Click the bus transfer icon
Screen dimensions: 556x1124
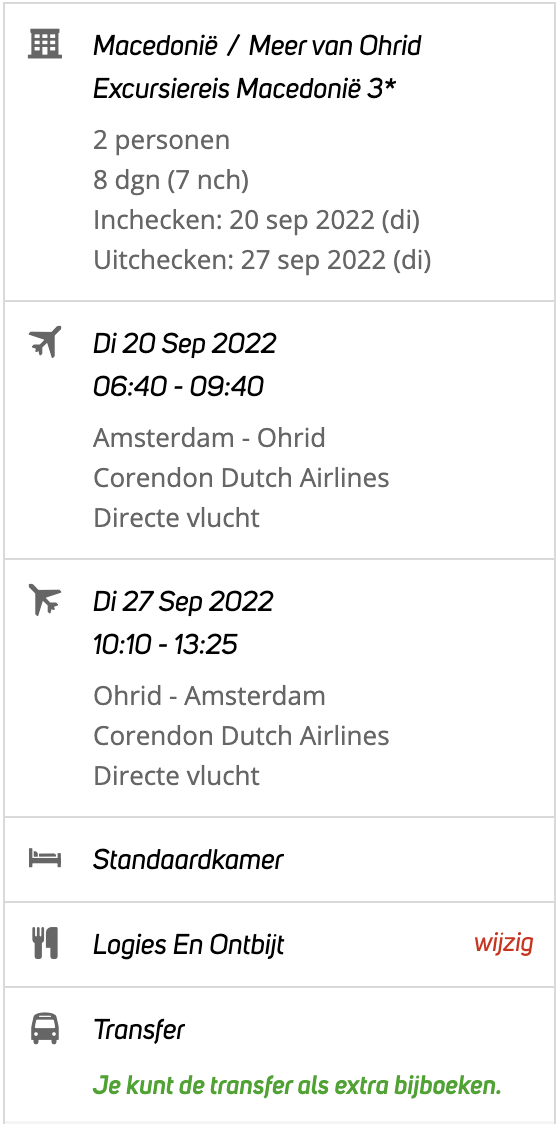click(45, 1029)
